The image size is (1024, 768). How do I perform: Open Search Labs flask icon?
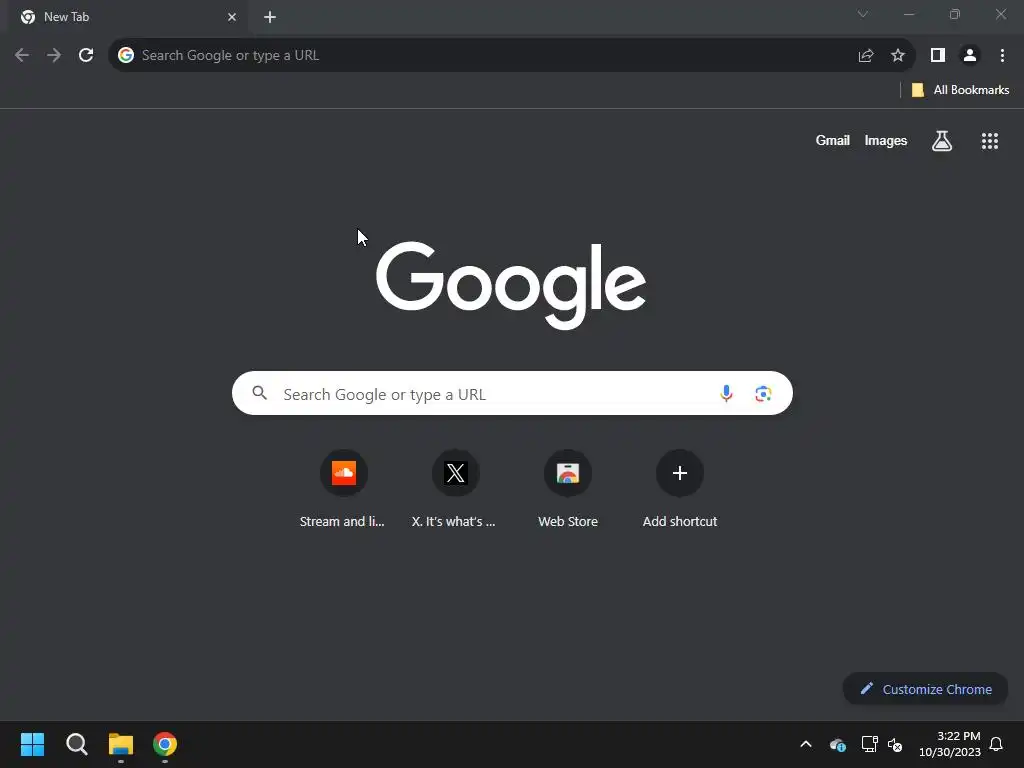[942, 140]
